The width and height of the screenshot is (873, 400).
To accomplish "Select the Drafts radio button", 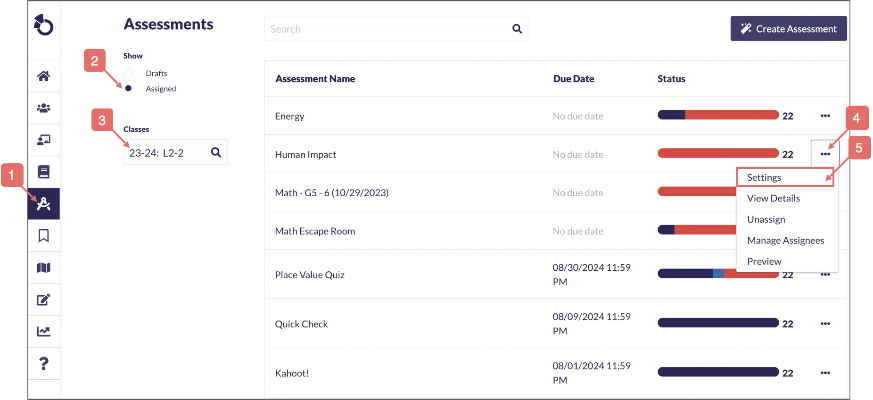I will pyautogui.click(x=129, y=73).
